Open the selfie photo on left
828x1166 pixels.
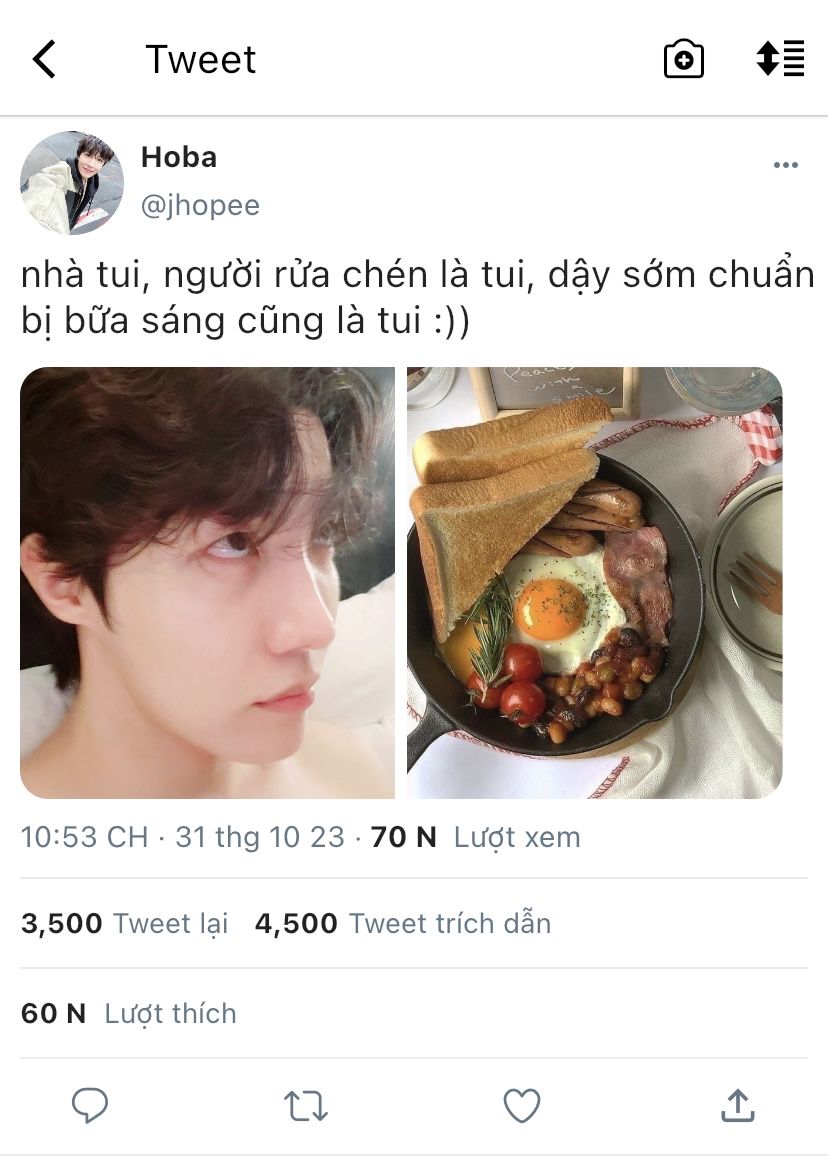(x=208, y=583)
